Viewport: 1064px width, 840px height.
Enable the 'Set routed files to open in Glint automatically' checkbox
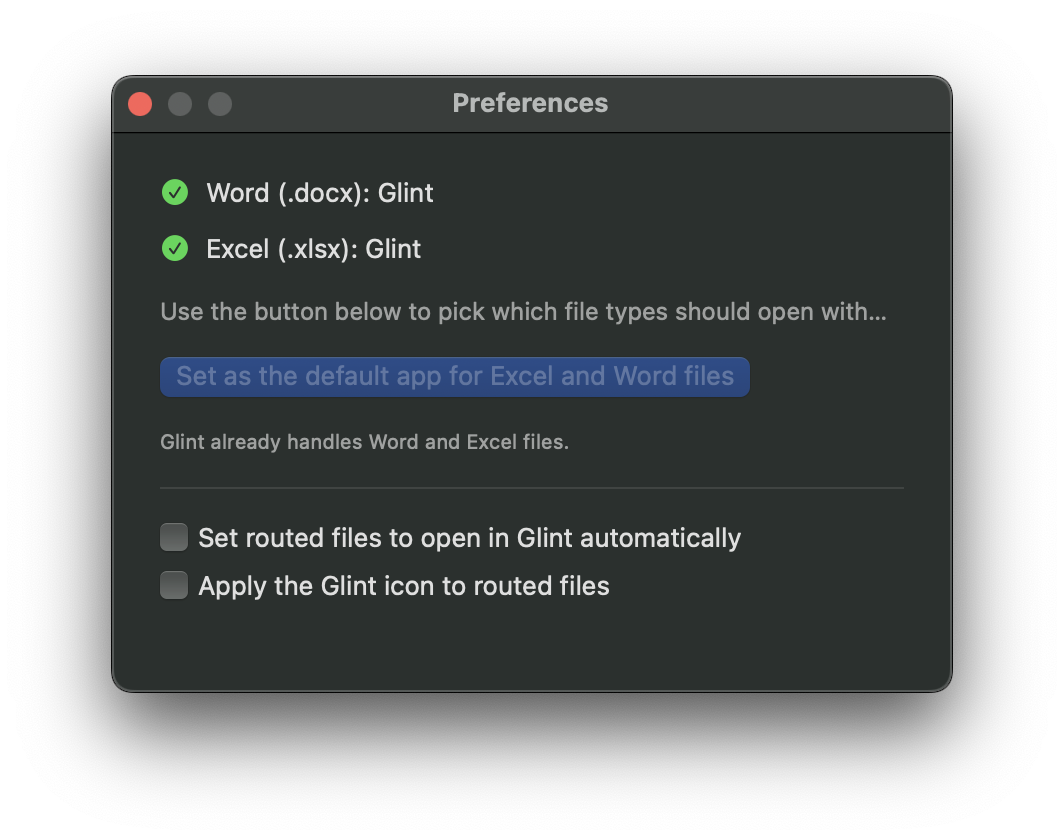tap(174, 537)
